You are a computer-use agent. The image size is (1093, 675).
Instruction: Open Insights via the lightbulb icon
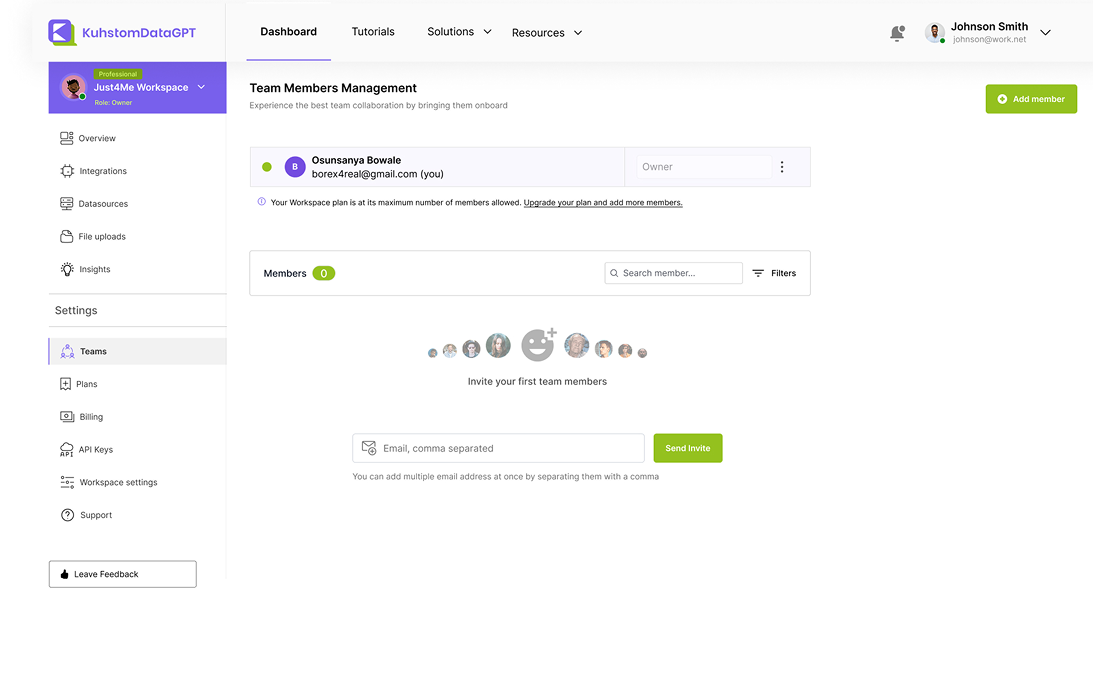67,269
